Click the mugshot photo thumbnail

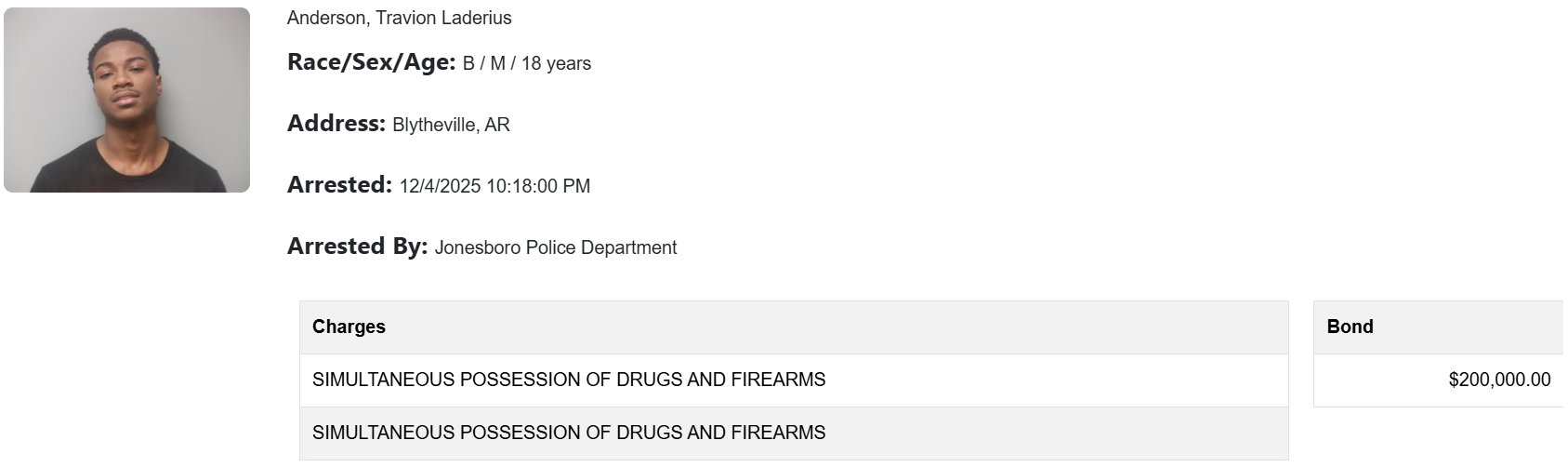[126, 100]
